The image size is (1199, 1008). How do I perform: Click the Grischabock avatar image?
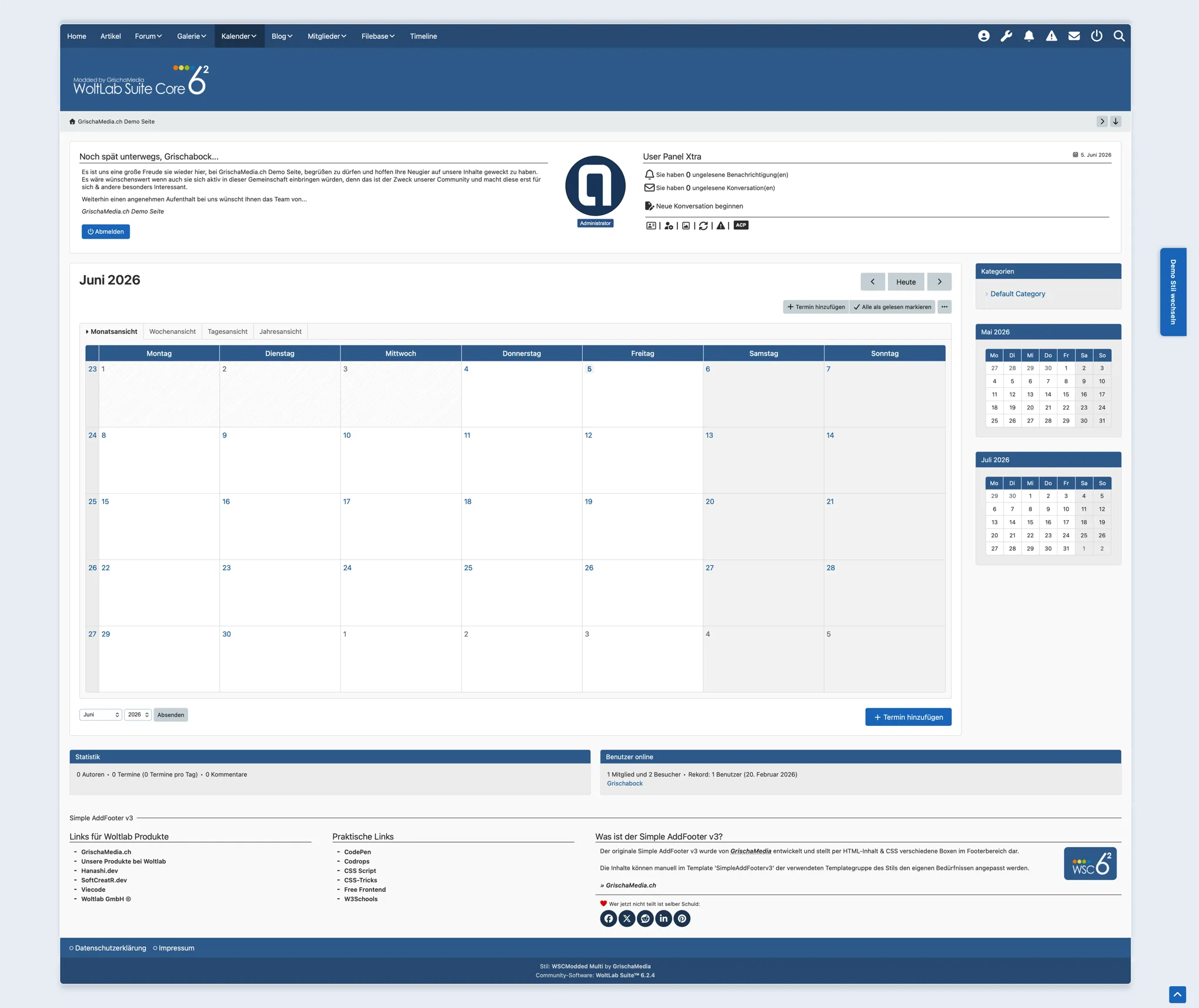point(595,186)
